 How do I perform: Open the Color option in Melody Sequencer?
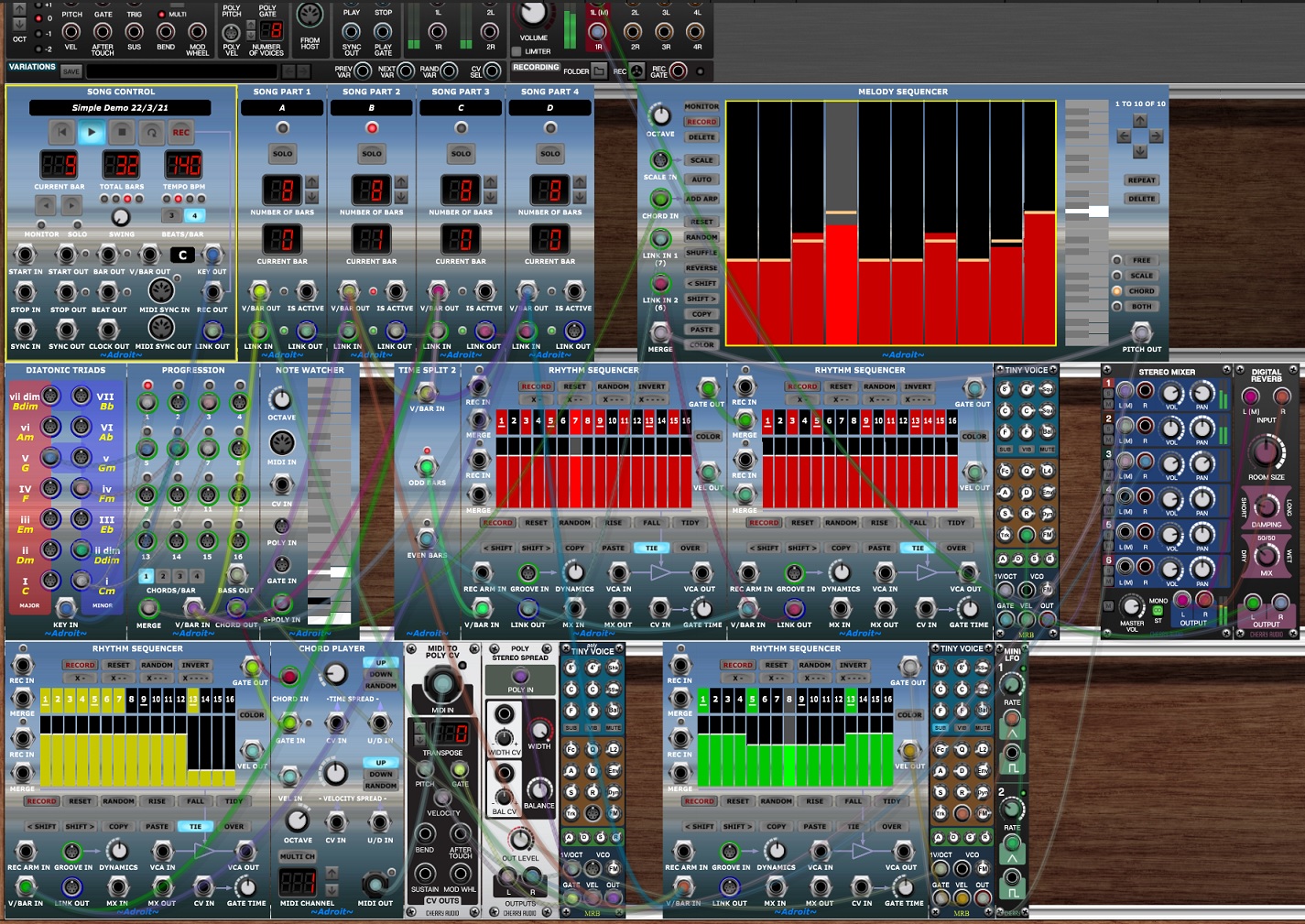coord(701,345)
